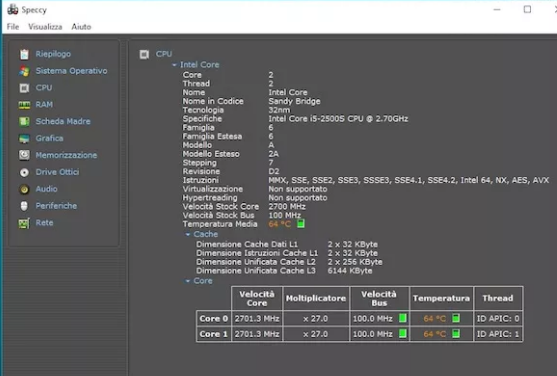The image size is (557, 376).
Task: Select the Audio speaker icon
Action: pos(24,189)
